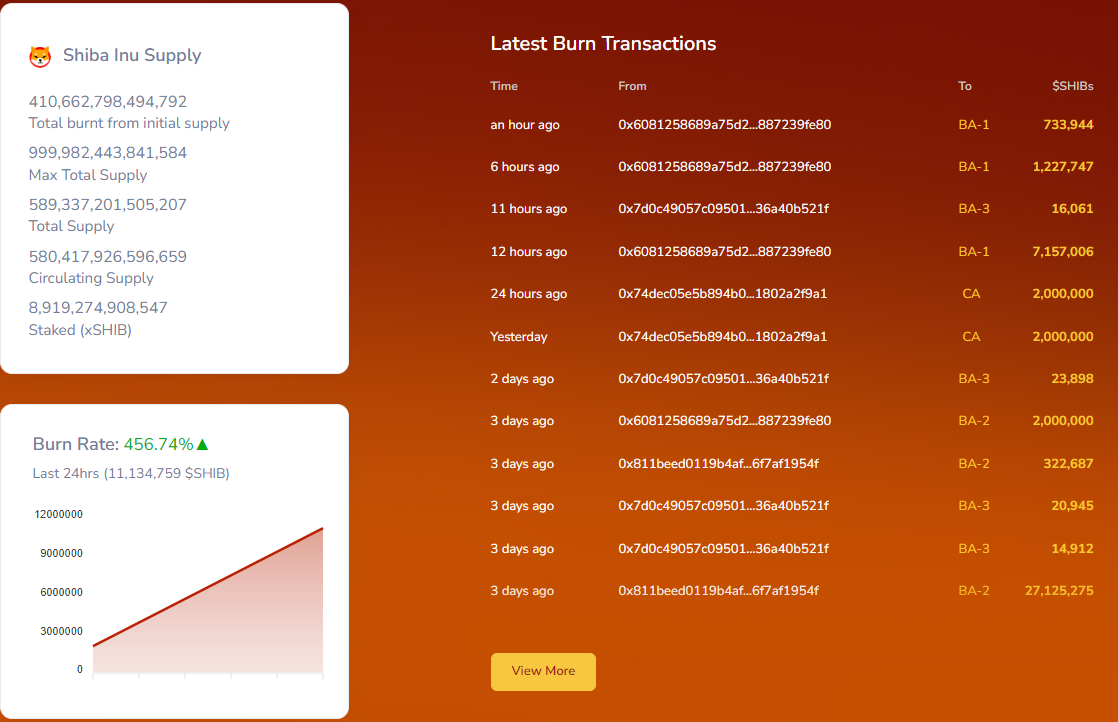Select the 27,125,275 SHIB amount
Viewport: 1118px width, 722px height.
pos(1059,590)
